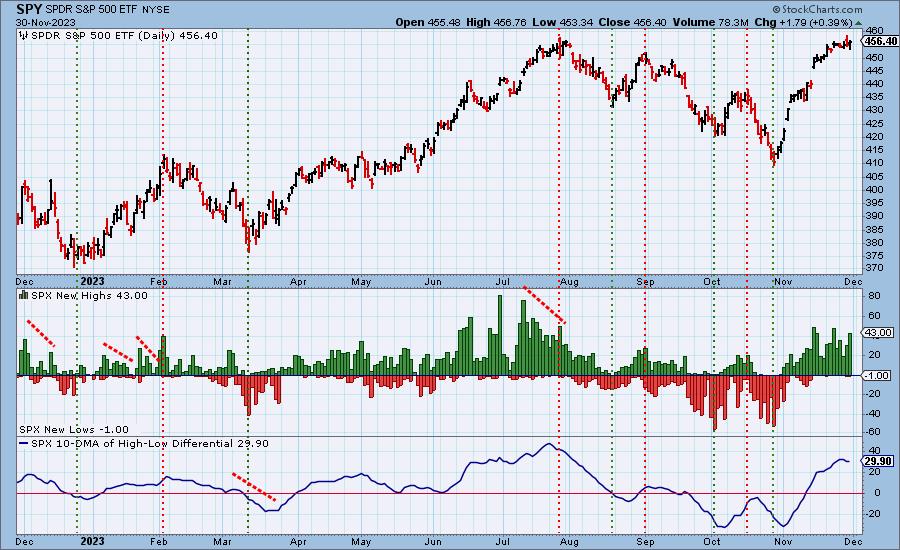Screen dimensions: 900x550
Task: Click the 460 label on the price axis
Action: 875,30
